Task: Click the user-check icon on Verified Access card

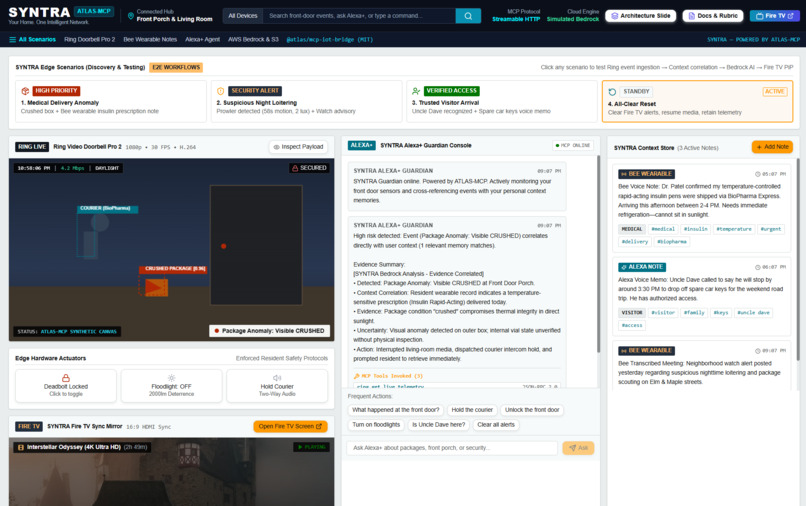Action: click(x=416, y=91)
